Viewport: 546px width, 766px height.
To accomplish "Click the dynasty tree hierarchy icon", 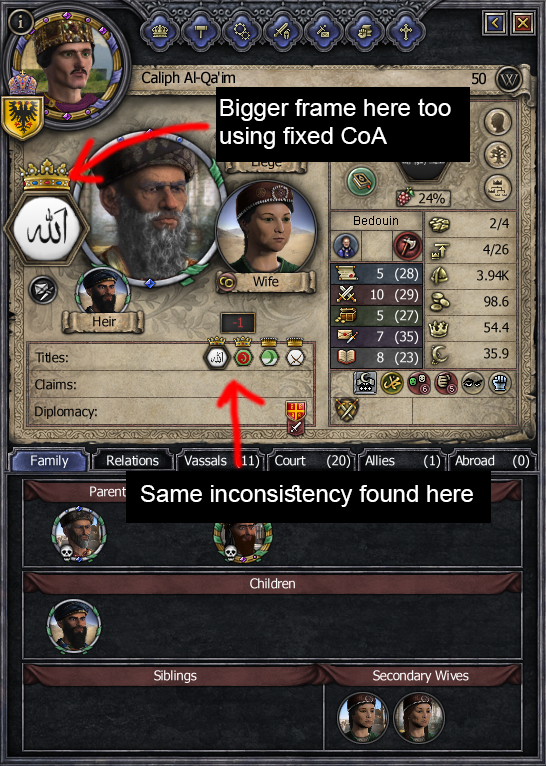I will (x=498, y=188).
